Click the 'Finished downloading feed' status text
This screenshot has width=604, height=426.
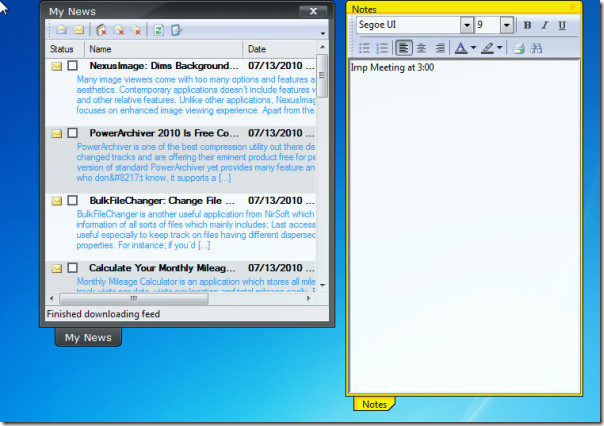103,314
